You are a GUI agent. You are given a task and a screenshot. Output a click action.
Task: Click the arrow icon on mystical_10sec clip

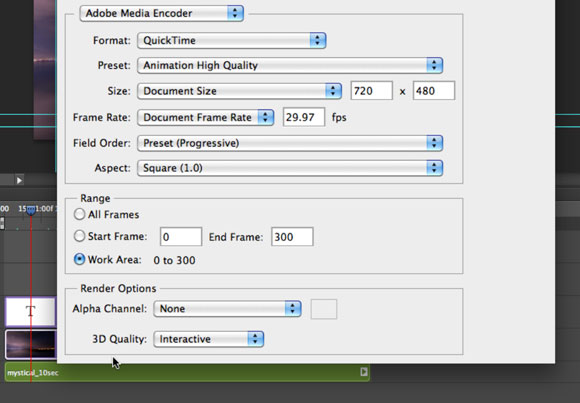pos(364,372)
